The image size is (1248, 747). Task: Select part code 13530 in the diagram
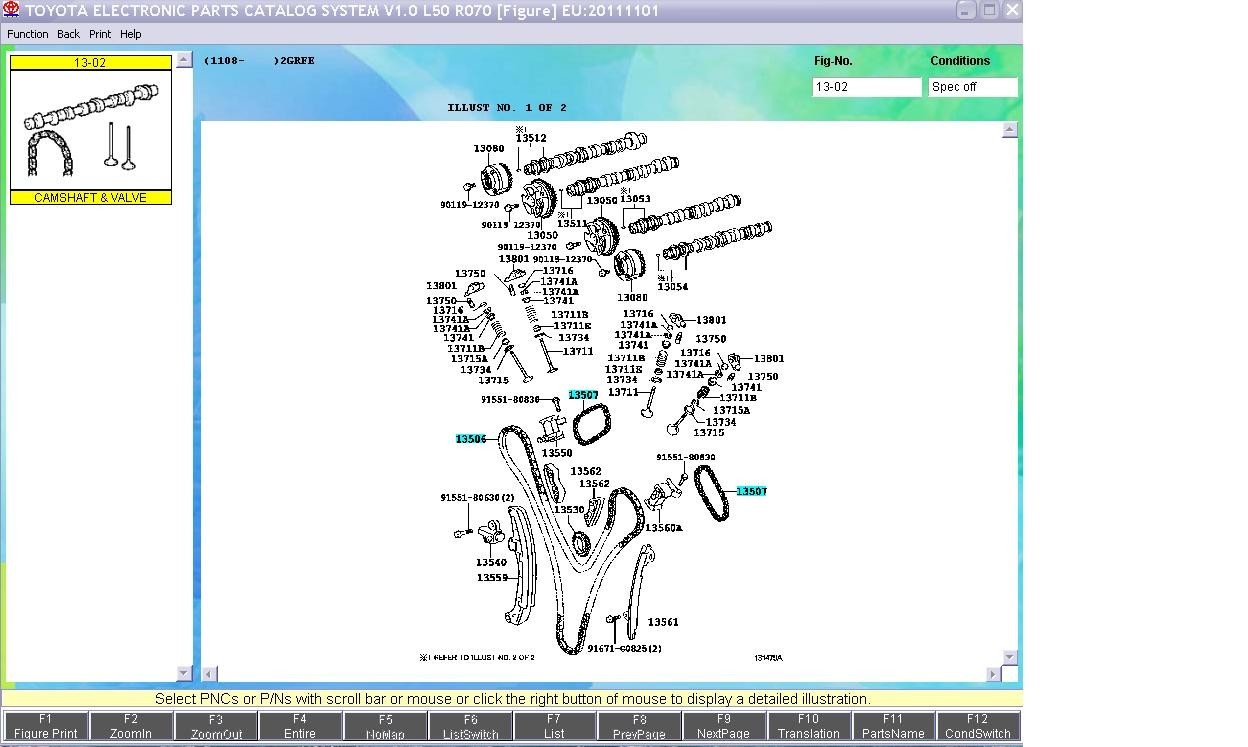tap(569, 510)
